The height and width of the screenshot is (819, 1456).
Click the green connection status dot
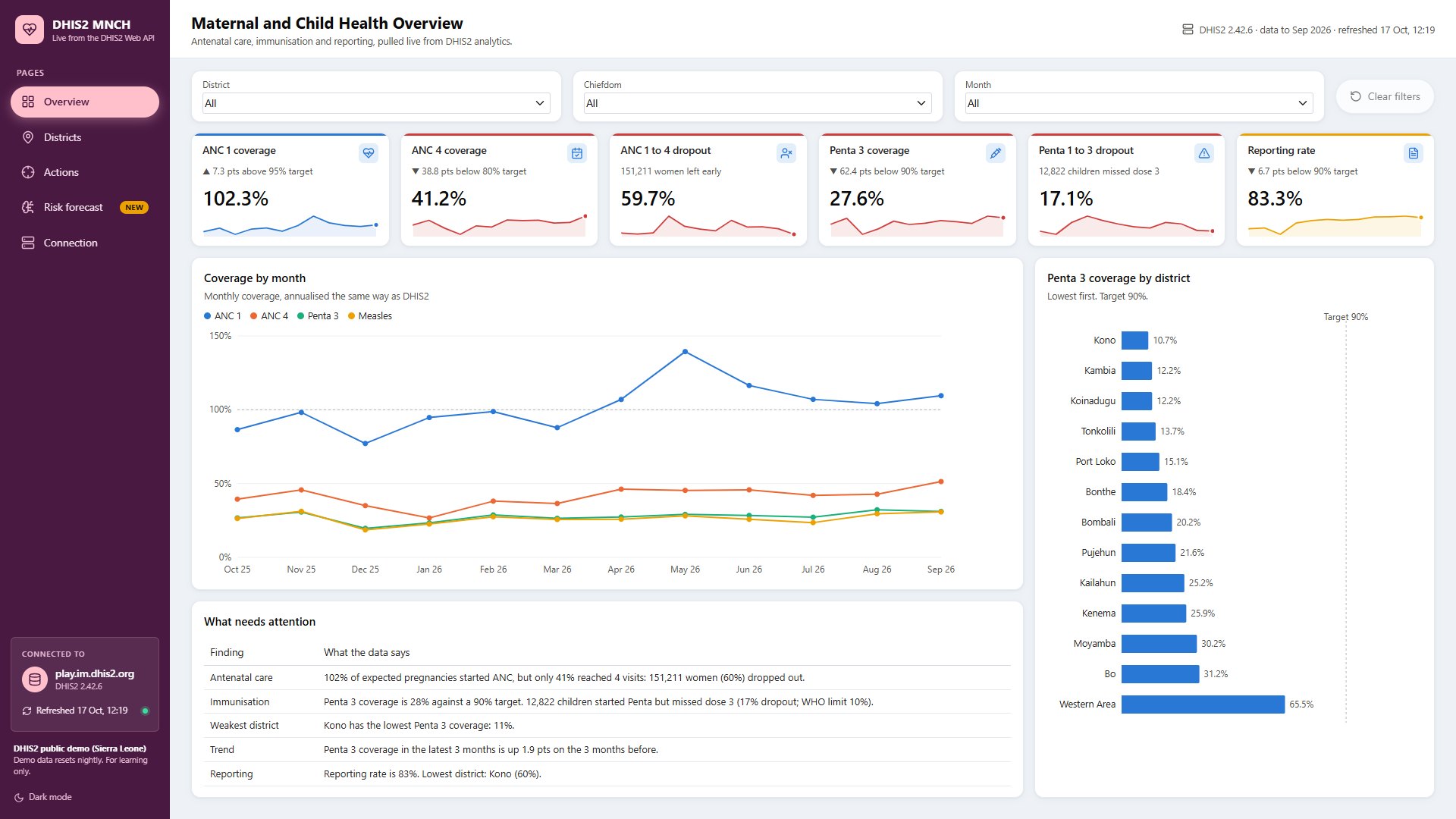click(x=145, y=711)
